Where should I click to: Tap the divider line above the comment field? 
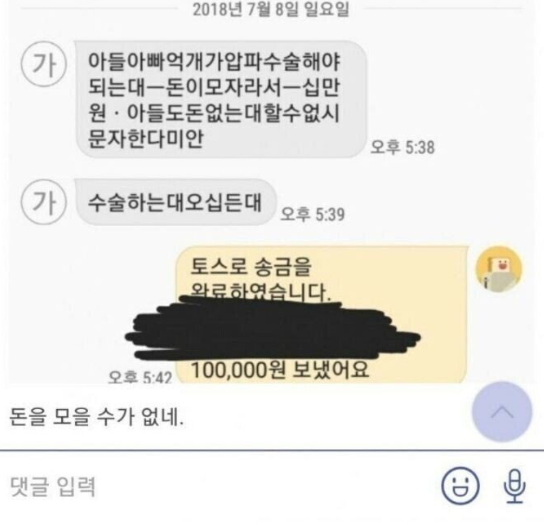pyautogui.click(x=272, y=450)
